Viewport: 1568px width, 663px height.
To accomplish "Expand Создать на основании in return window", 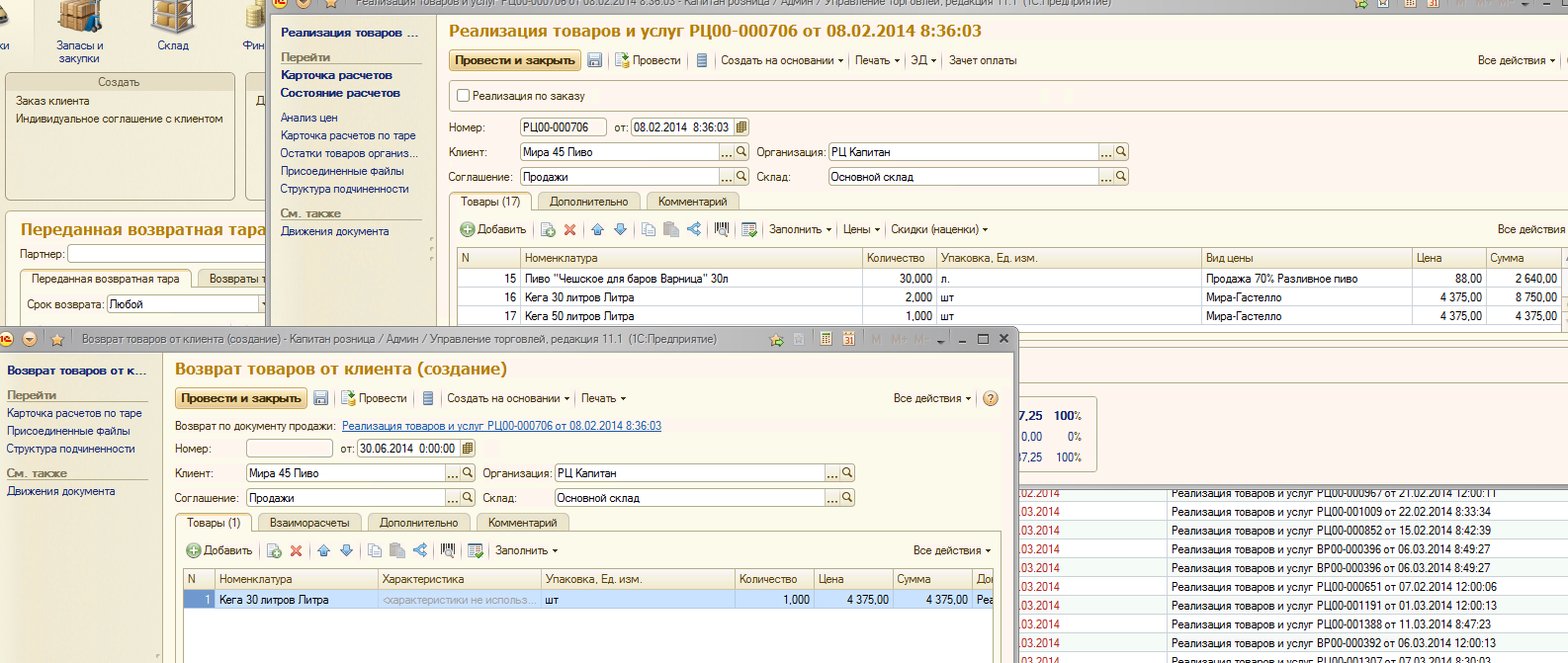I will [x=508, y=398].
